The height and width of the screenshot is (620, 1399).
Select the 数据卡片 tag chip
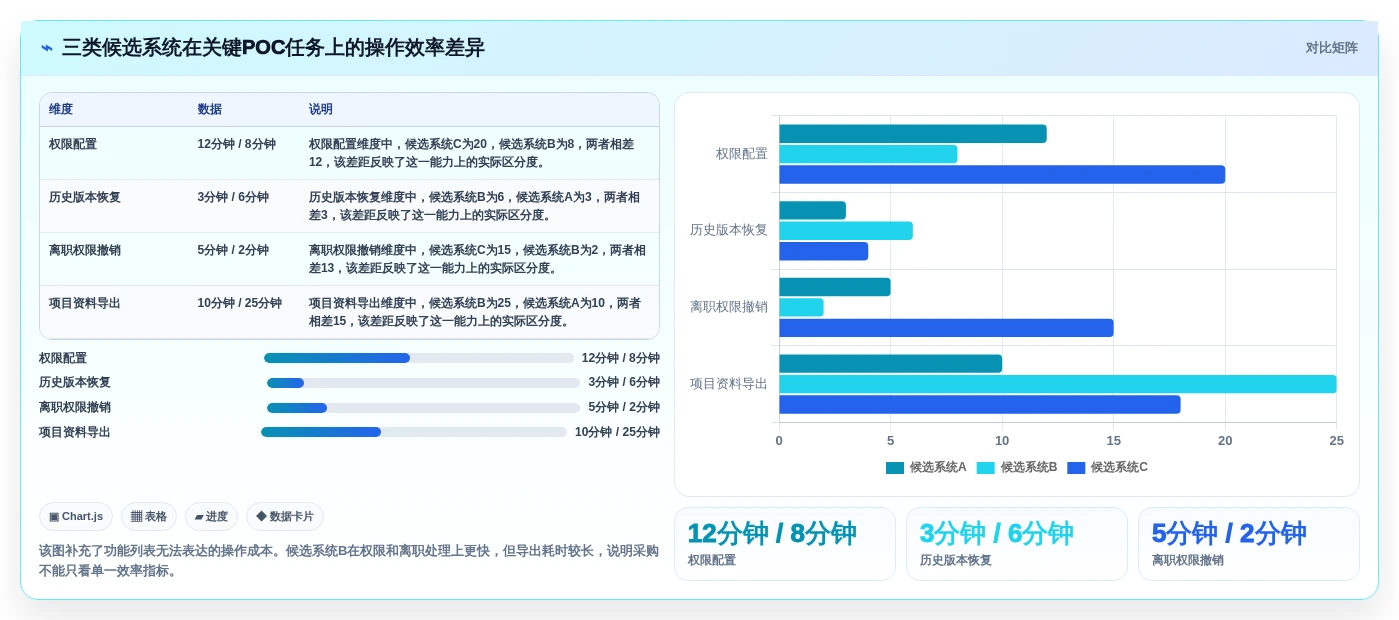(285, 517)
